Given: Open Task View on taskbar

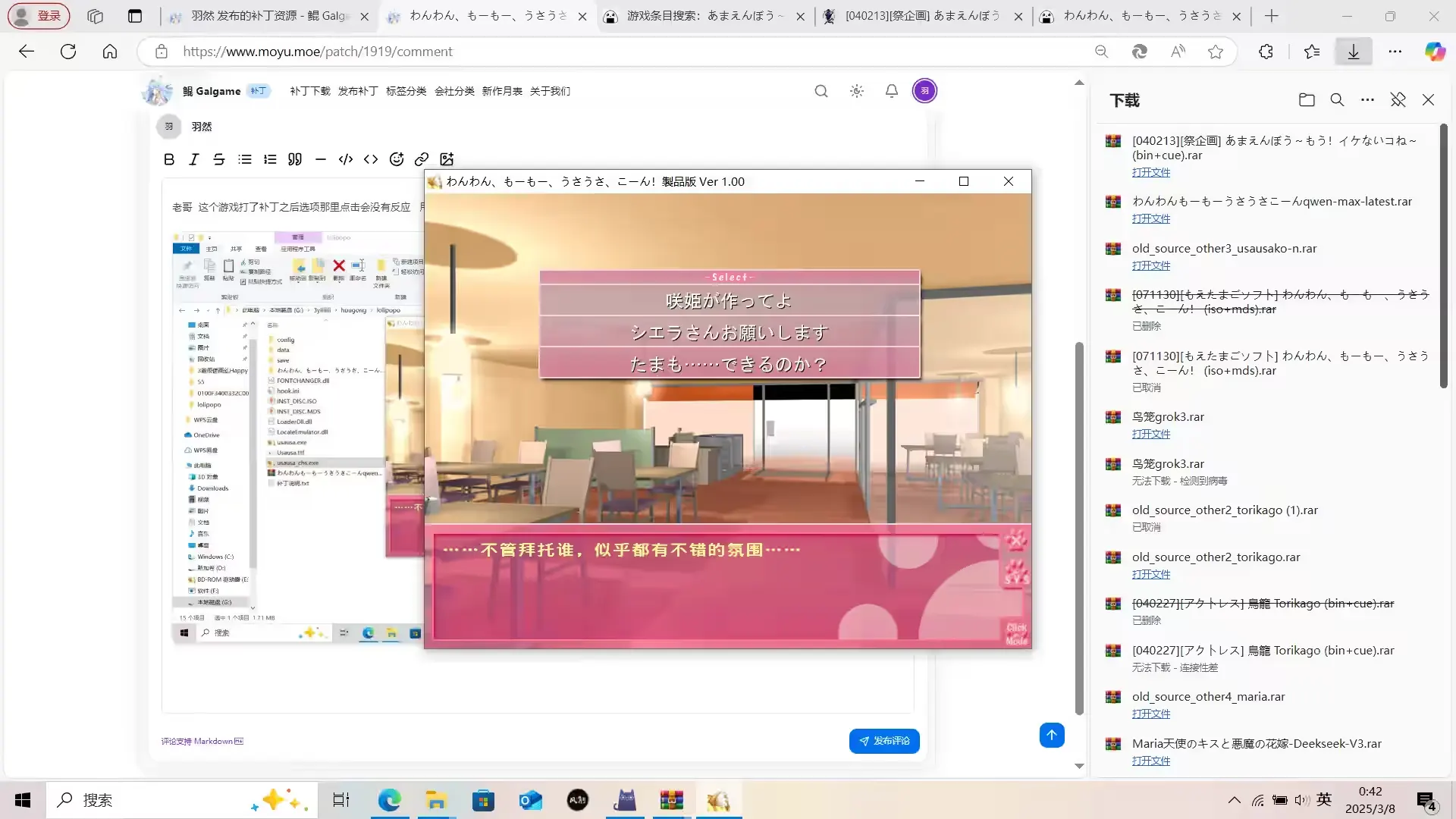Looking at the screenshot, I should (x=341, y=800).
